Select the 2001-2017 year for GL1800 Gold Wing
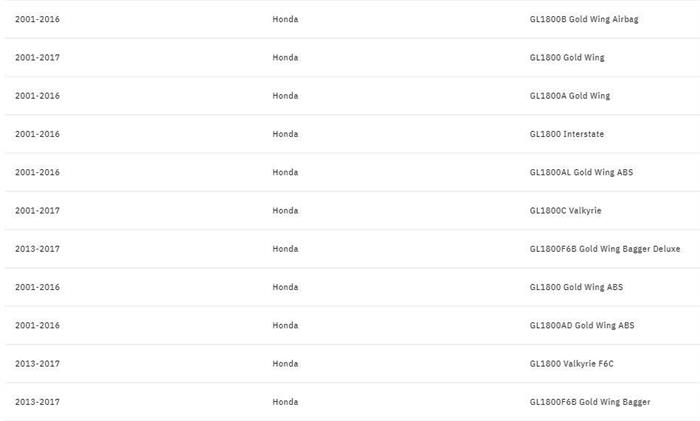 coord(37,58)
